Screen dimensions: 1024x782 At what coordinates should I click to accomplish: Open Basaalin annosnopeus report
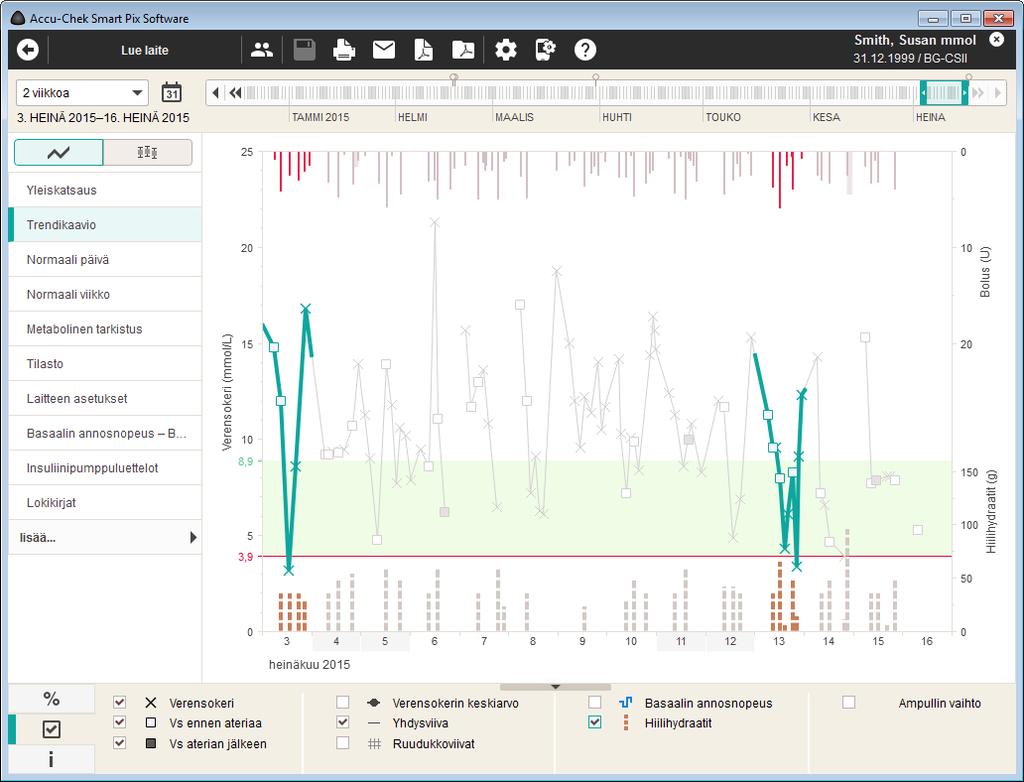point(104,433)
